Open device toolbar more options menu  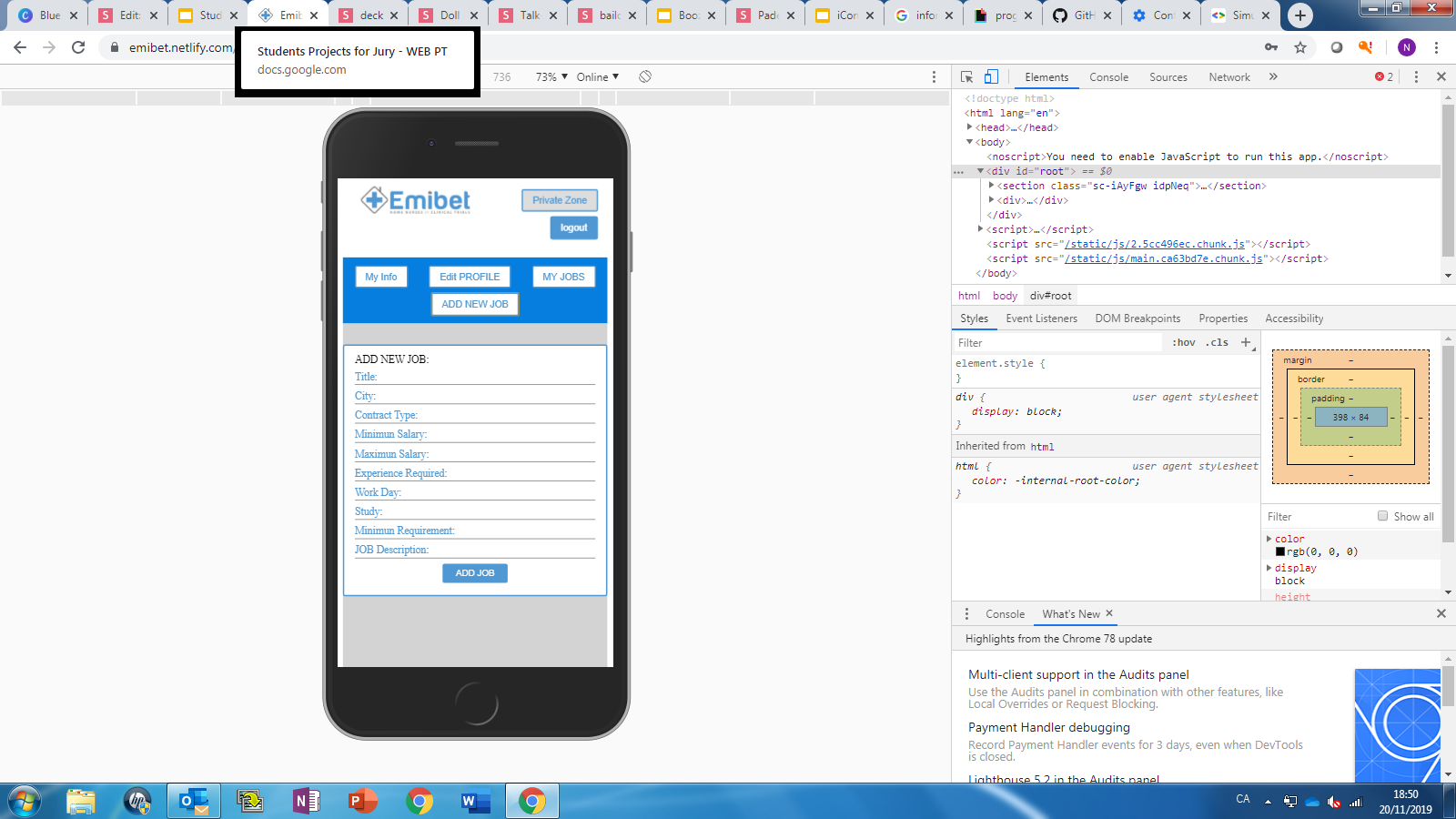tap(934, 77)
